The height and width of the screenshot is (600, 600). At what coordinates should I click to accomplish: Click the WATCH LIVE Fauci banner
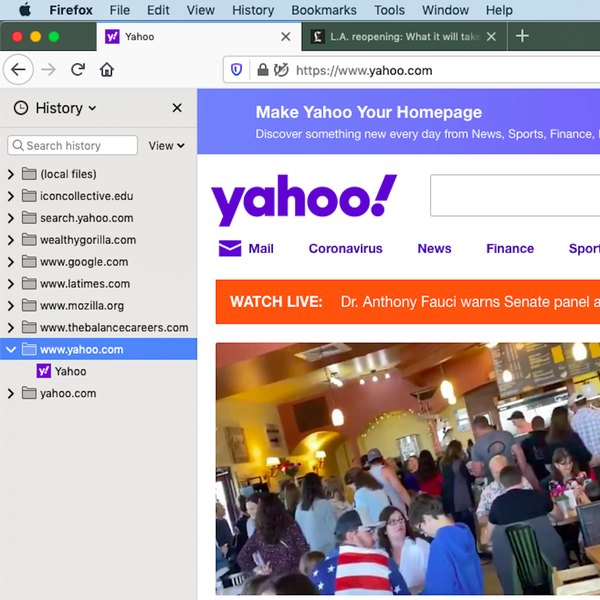tap(408, 302)
